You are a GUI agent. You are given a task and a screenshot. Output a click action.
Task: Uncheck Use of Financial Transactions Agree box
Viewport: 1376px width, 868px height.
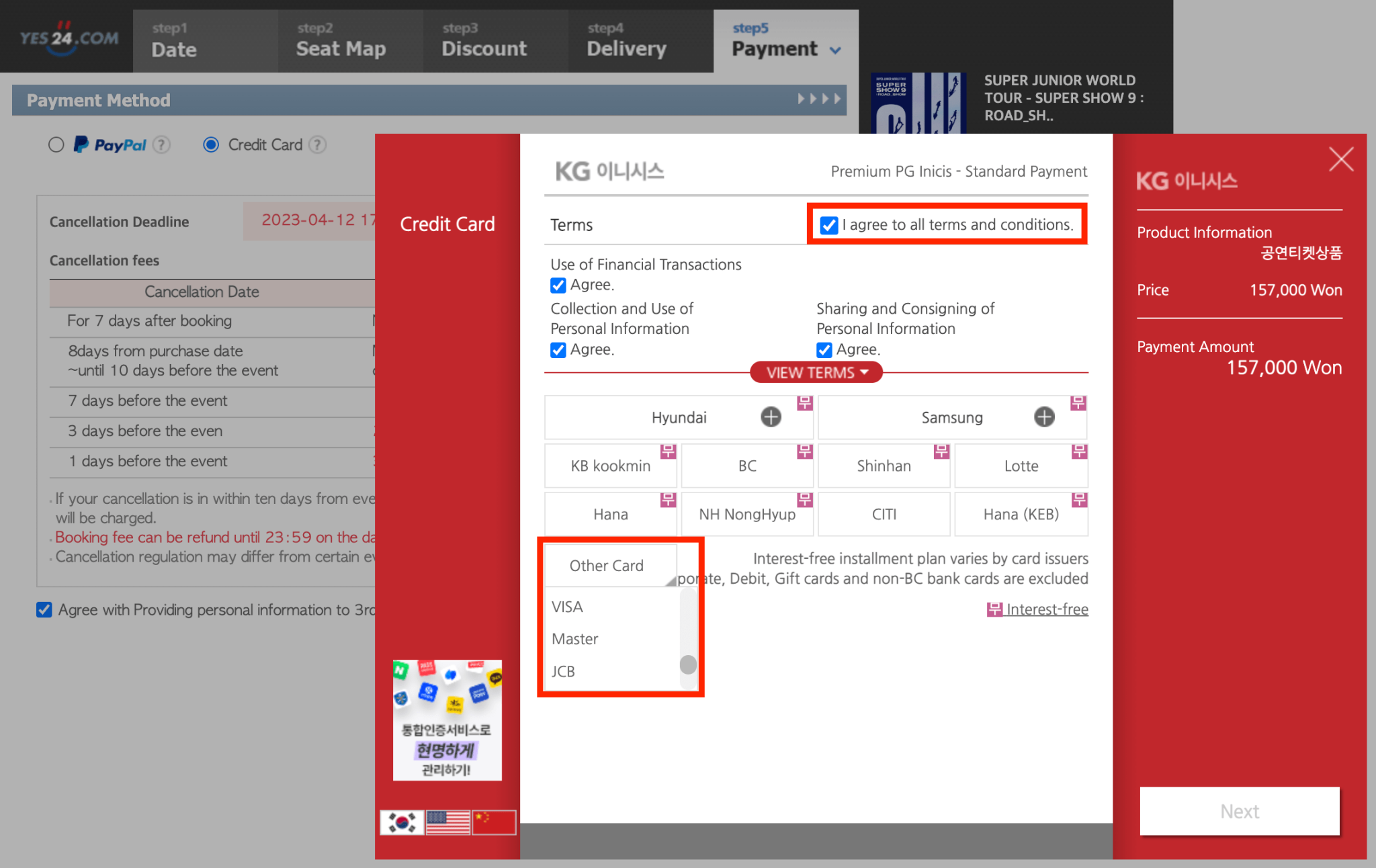click(558, 286)
